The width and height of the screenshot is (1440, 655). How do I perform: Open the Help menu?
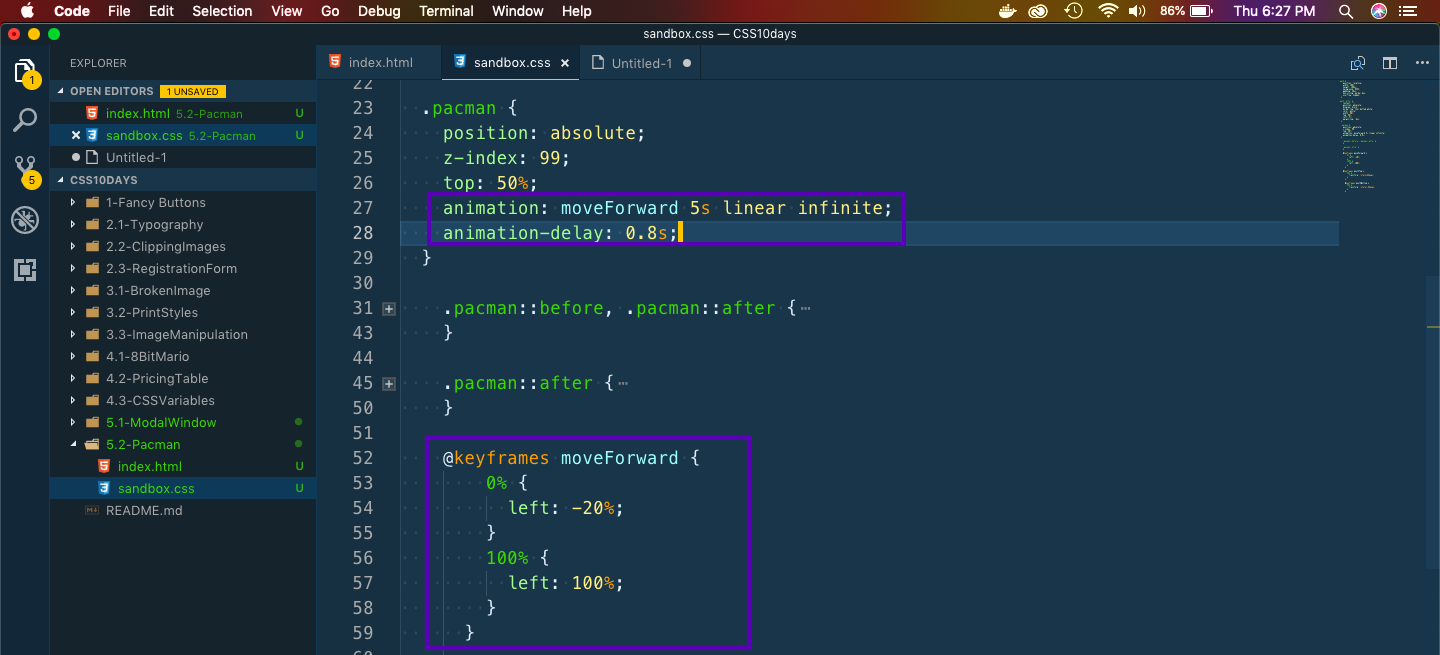tap(577, 11)
